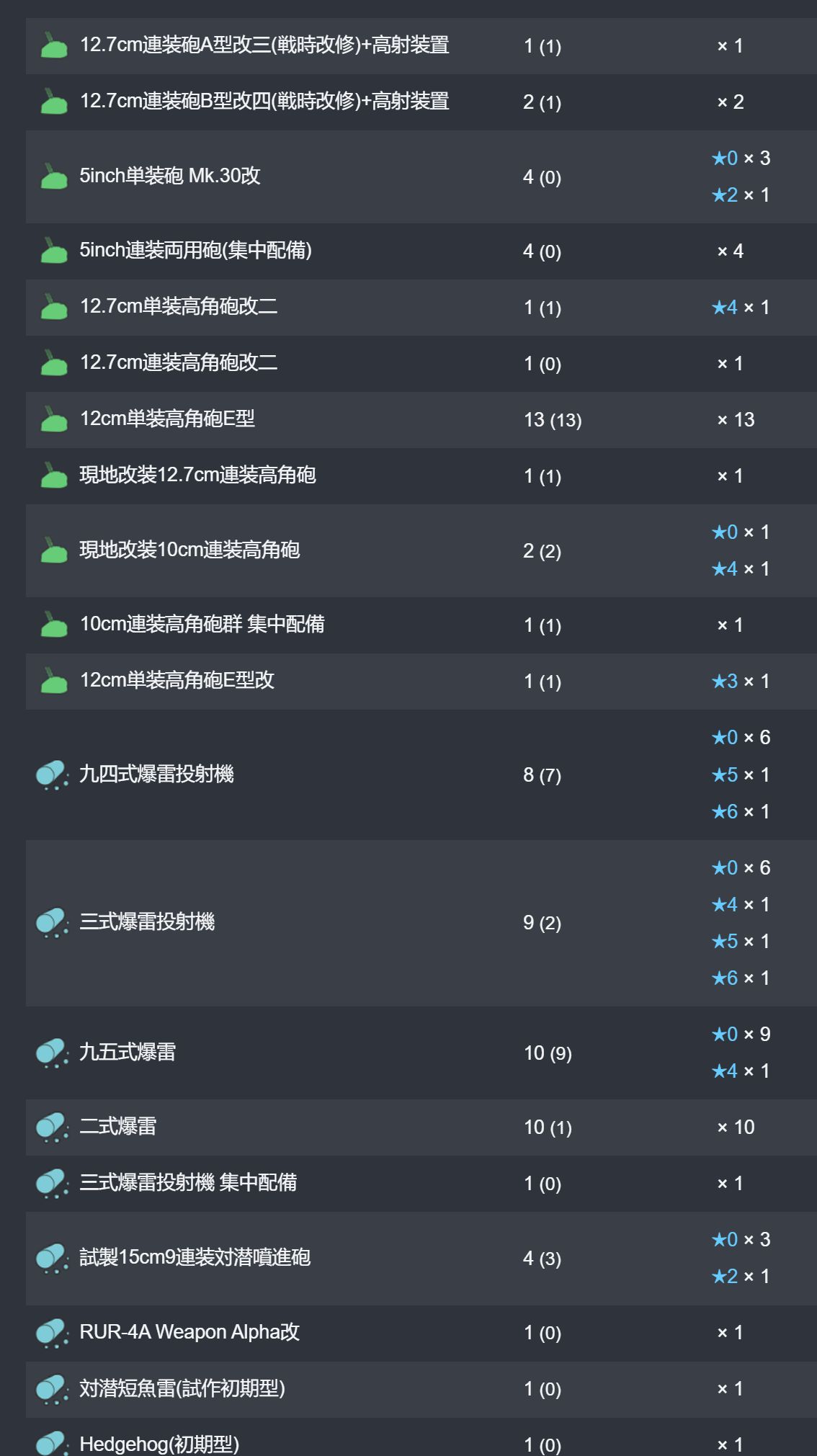Click the × 10 quantity for 二式爆雷

click(x=736, y=1127)
